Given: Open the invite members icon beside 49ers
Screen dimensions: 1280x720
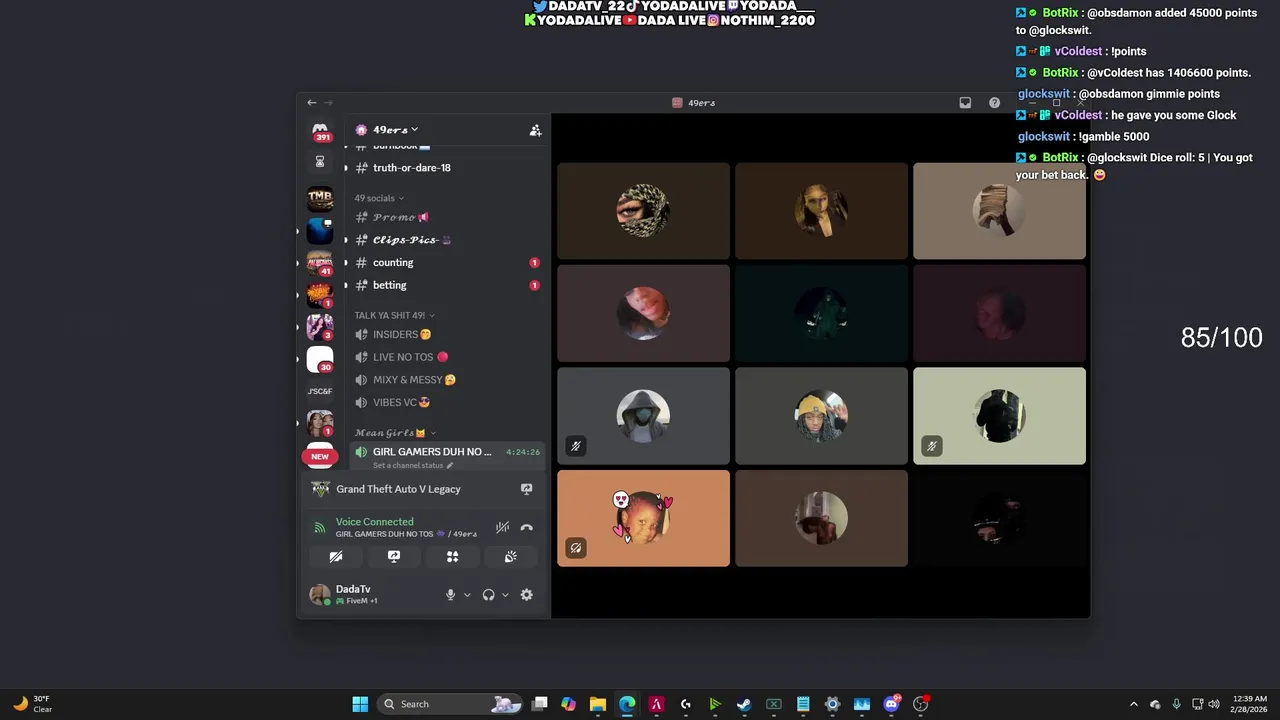Looking at the screenshot, I should (535, 130).
